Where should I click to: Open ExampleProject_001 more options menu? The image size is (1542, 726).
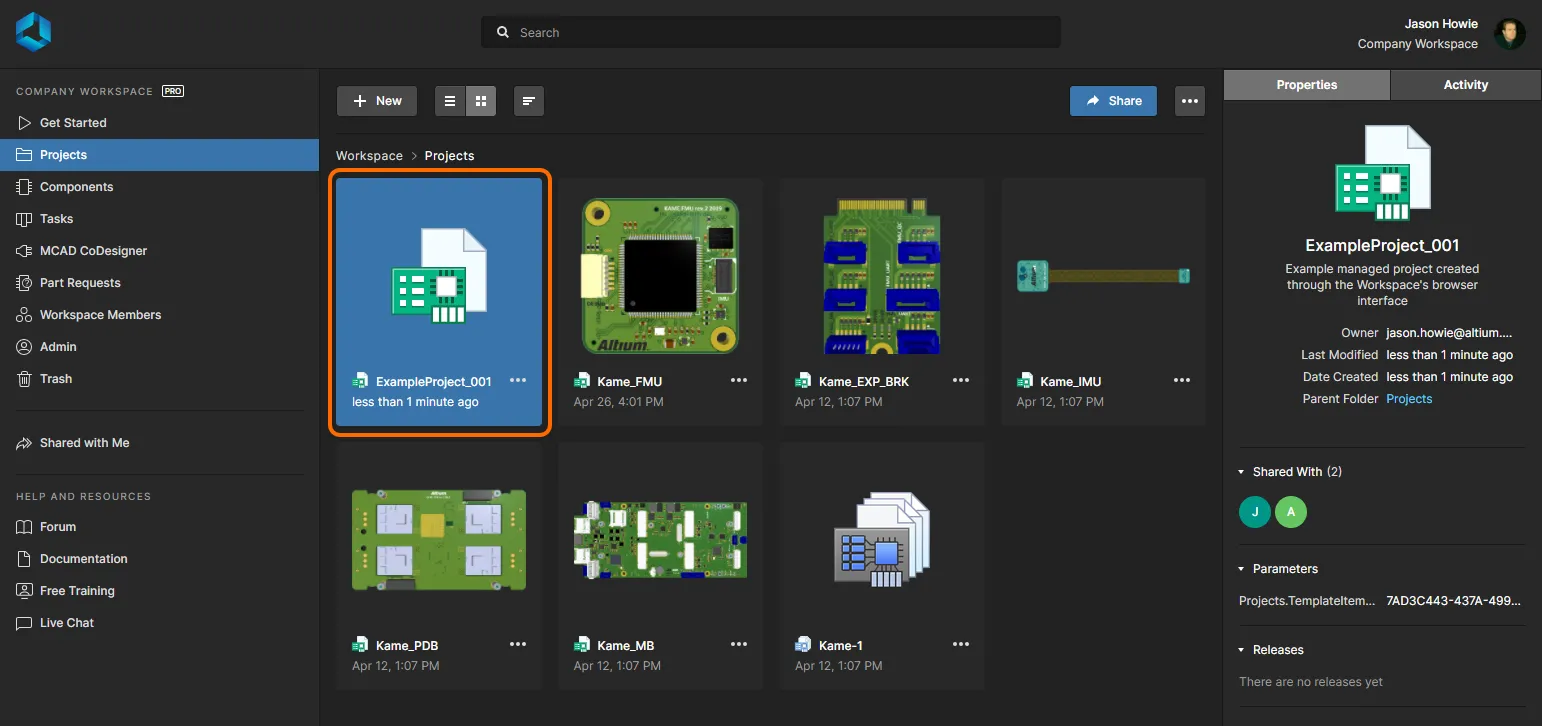(x=518, y=380)
